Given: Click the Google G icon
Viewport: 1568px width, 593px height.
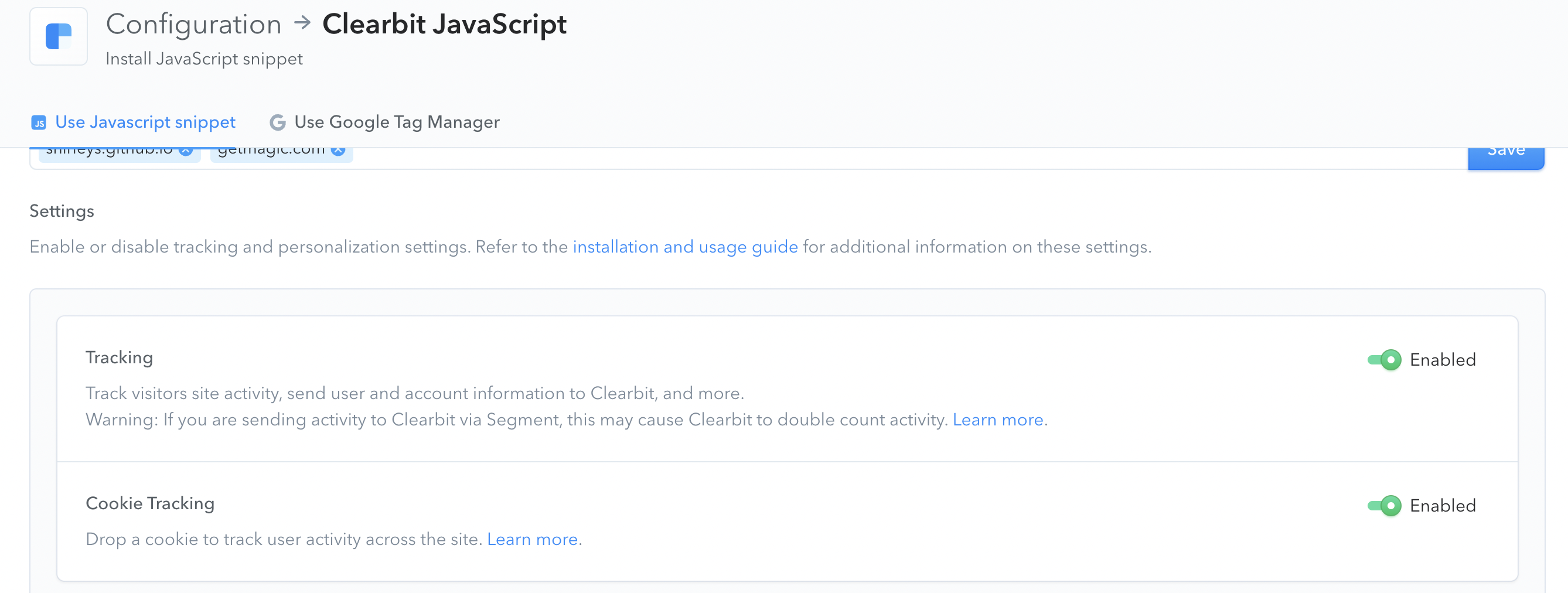Looking at the screenshot, I should click(278, 123).
